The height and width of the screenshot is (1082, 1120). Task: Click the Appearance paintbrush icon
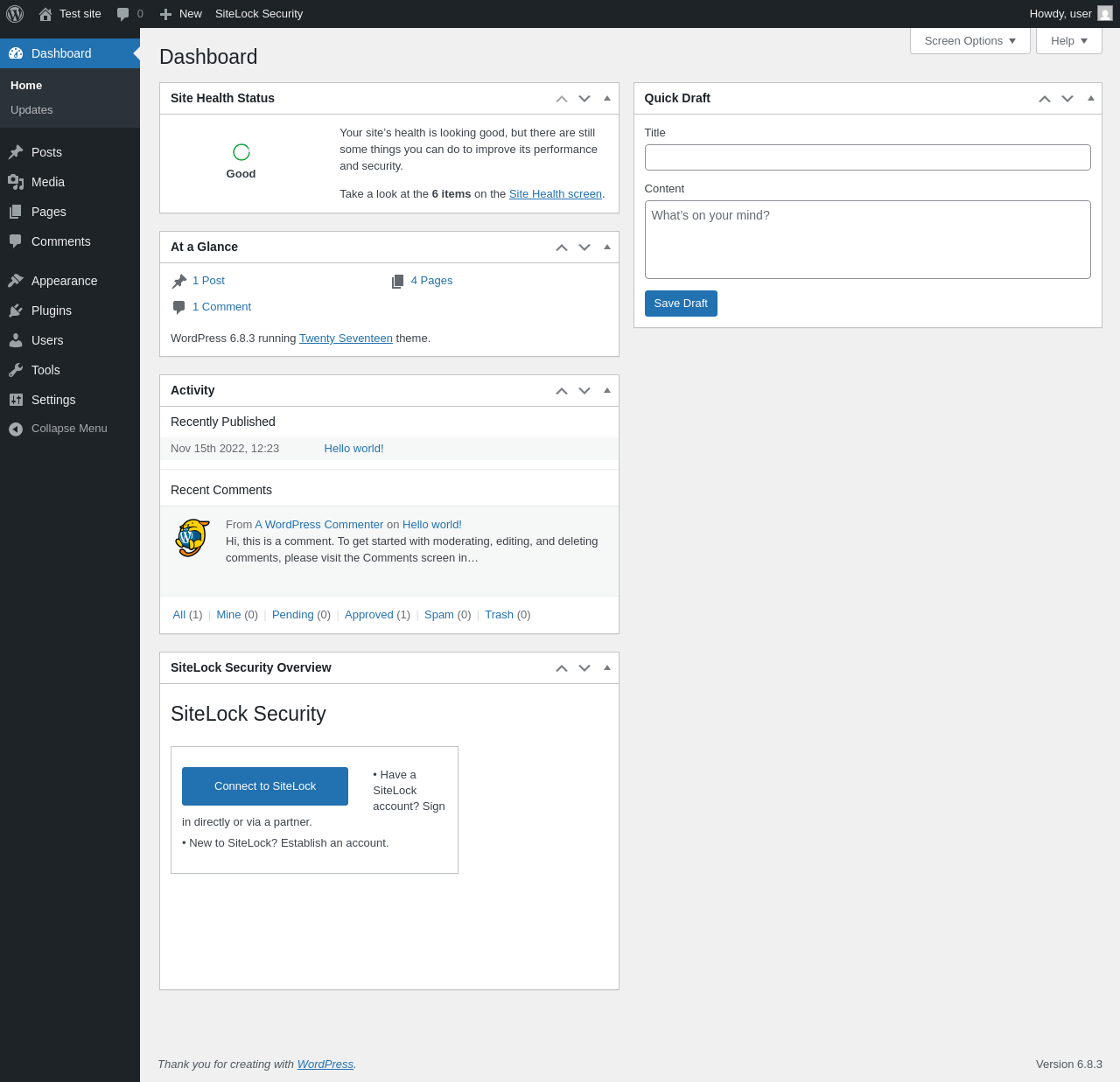tap(16, 281)
